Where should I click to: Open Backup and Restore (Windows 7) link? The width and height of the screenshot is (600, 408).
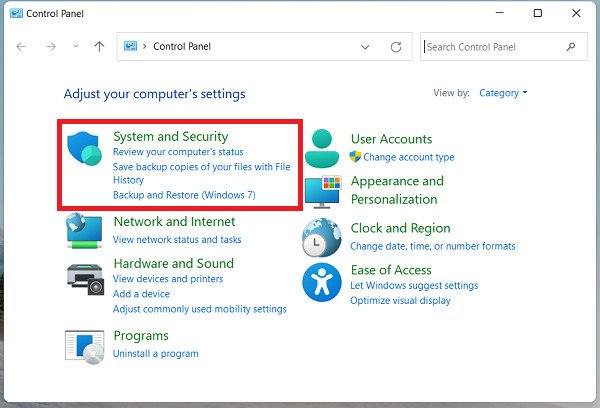click(184, 195)
